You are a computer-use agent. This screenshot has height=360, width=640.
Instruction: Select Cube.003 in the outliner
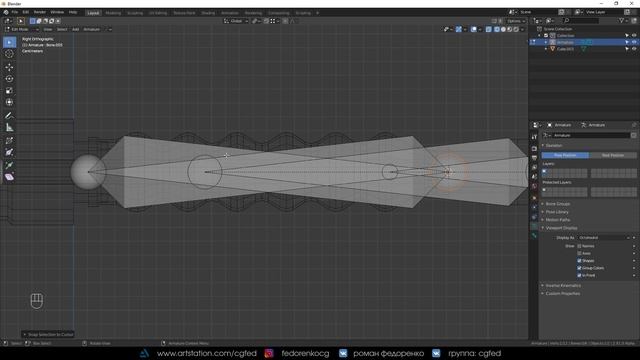(565, 49)
